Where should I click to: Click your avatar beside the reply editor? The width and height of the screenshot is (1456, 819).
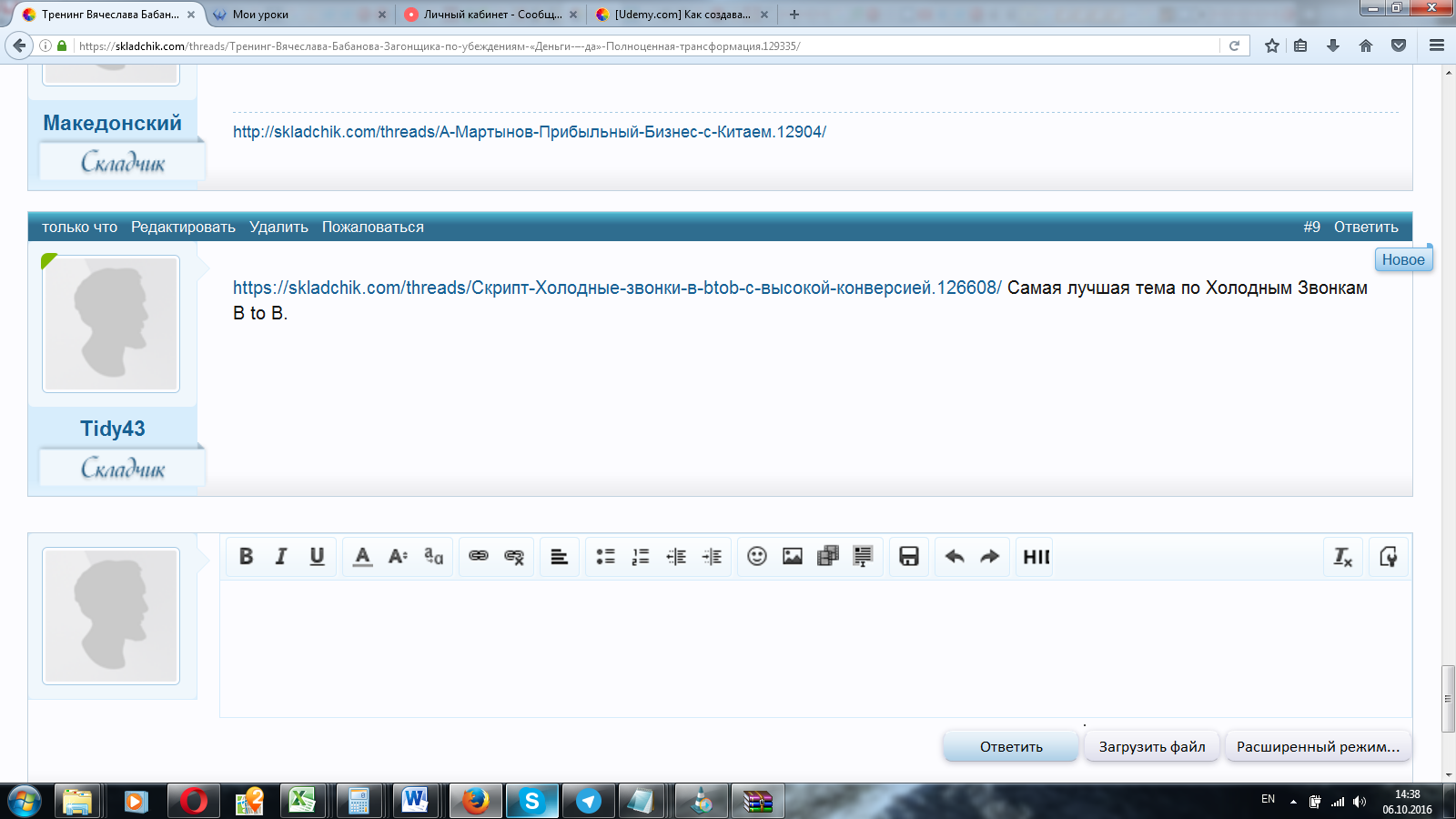click(x=111, y=616)
